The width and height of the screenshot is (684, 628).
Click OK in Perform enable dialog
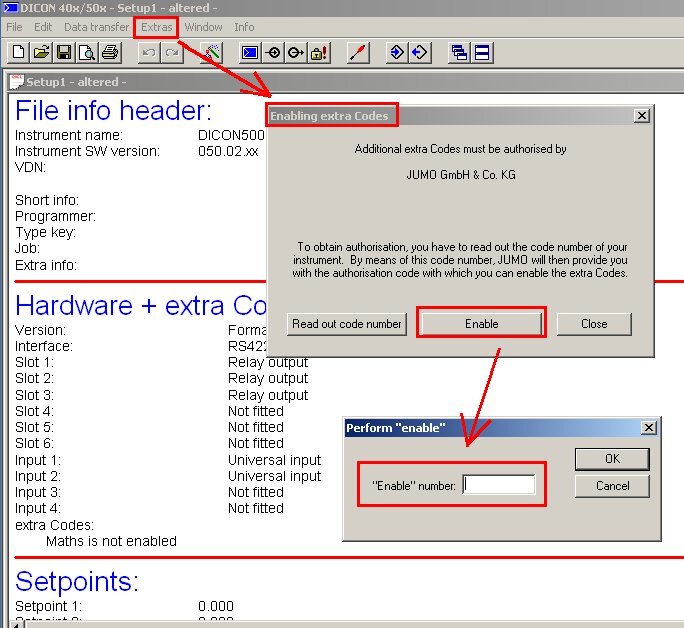coord(612,459)
